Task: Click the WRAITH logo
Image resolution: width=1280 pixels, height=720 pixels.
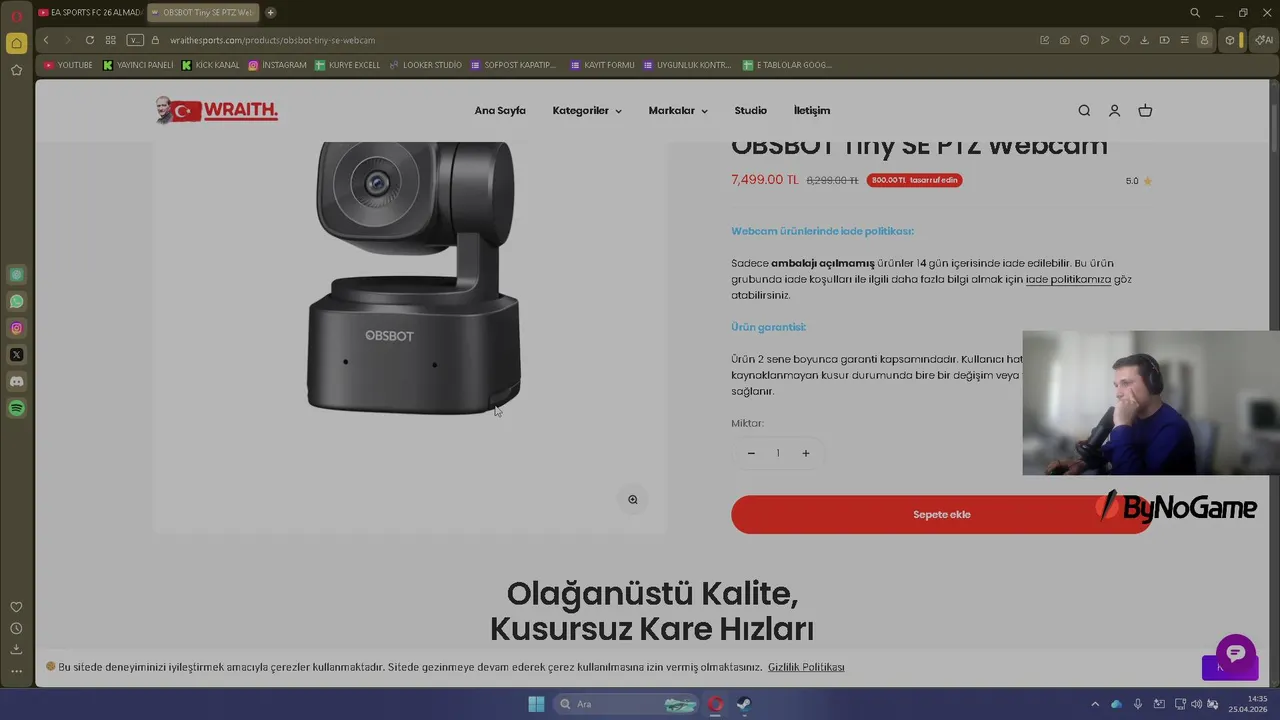Action: [x=216, y=110]
